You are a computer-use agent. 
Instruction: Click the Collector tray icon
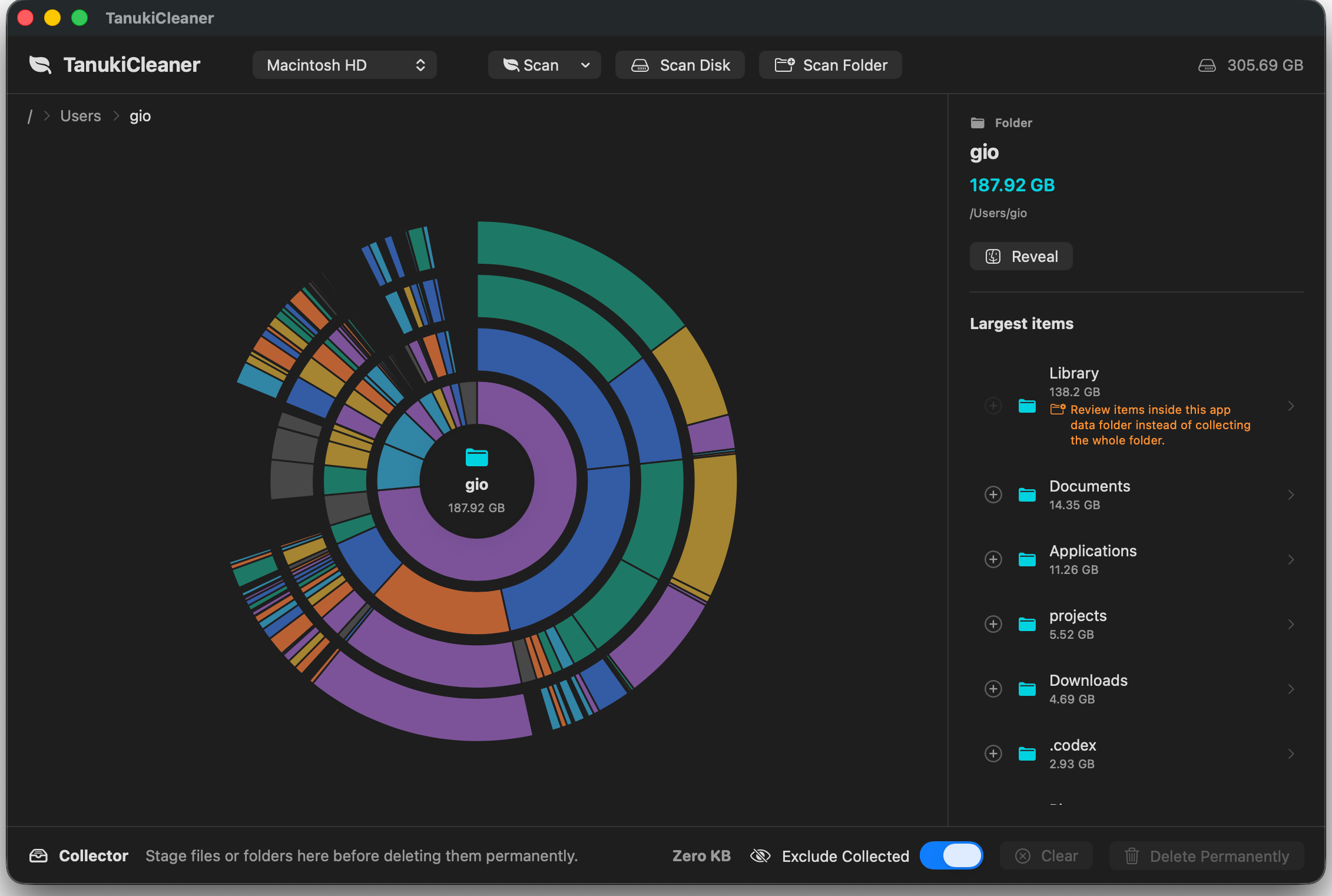click(x=38, y=856)
